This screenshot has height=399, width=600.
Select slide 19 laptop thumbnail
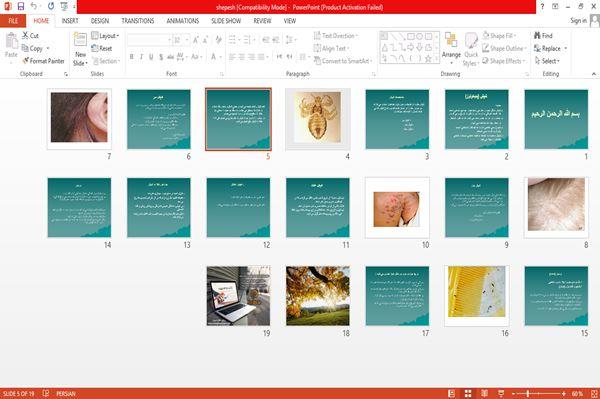(238, 296)
